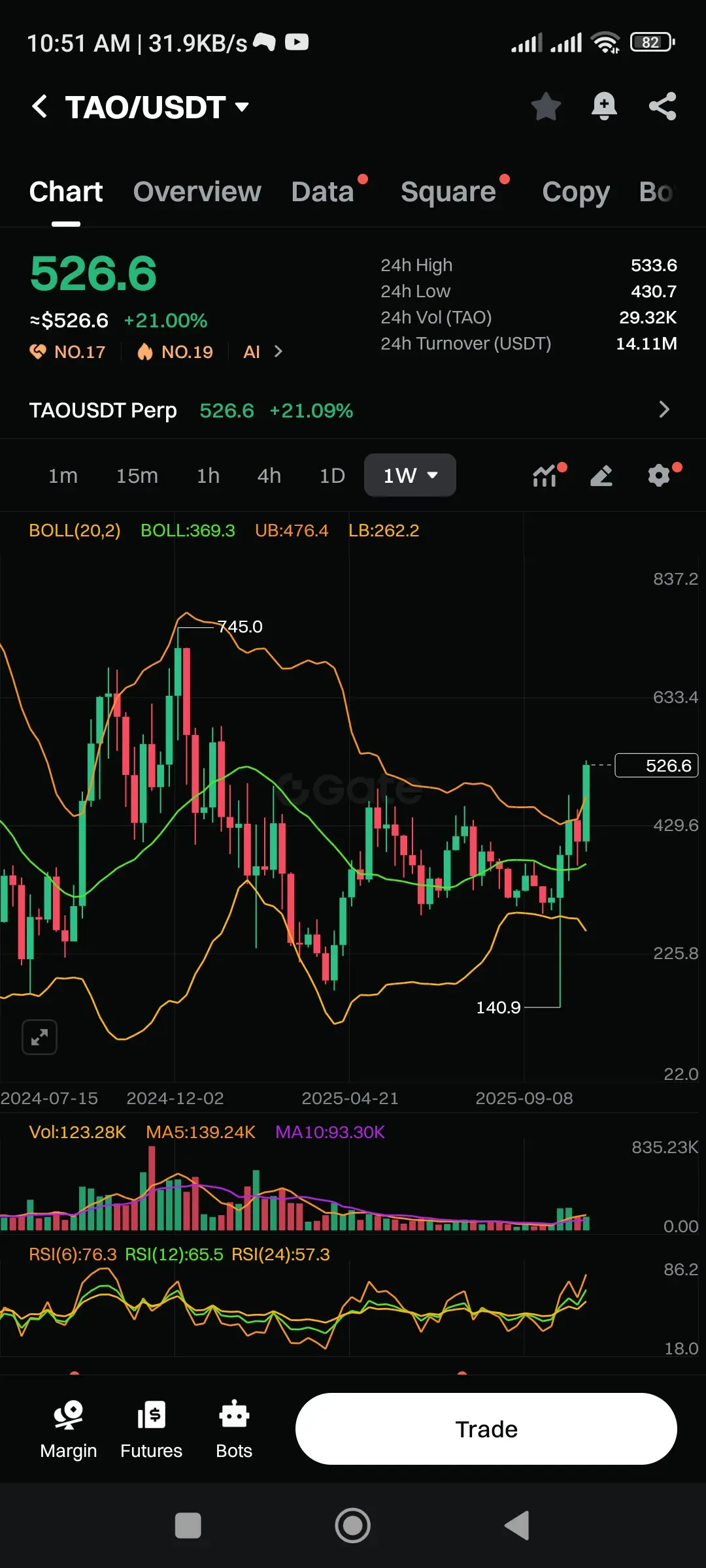Tap the back arrow beside TAO/USDT
This screenshot has height=1568, width=706.
40,106
